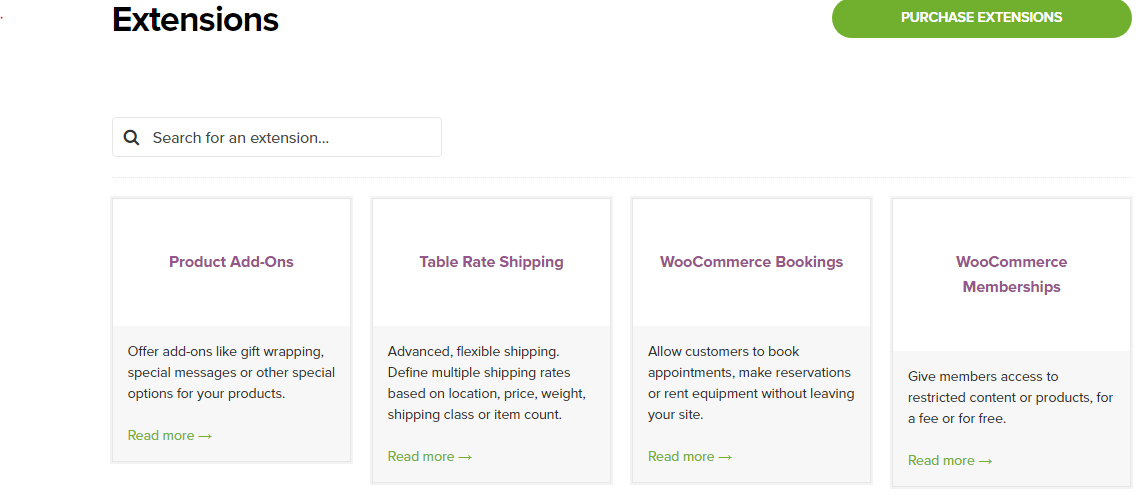Click the gift wrapping add-ons description text
The height and width of the screenshot is (503, 1144).
click(231, 372)
